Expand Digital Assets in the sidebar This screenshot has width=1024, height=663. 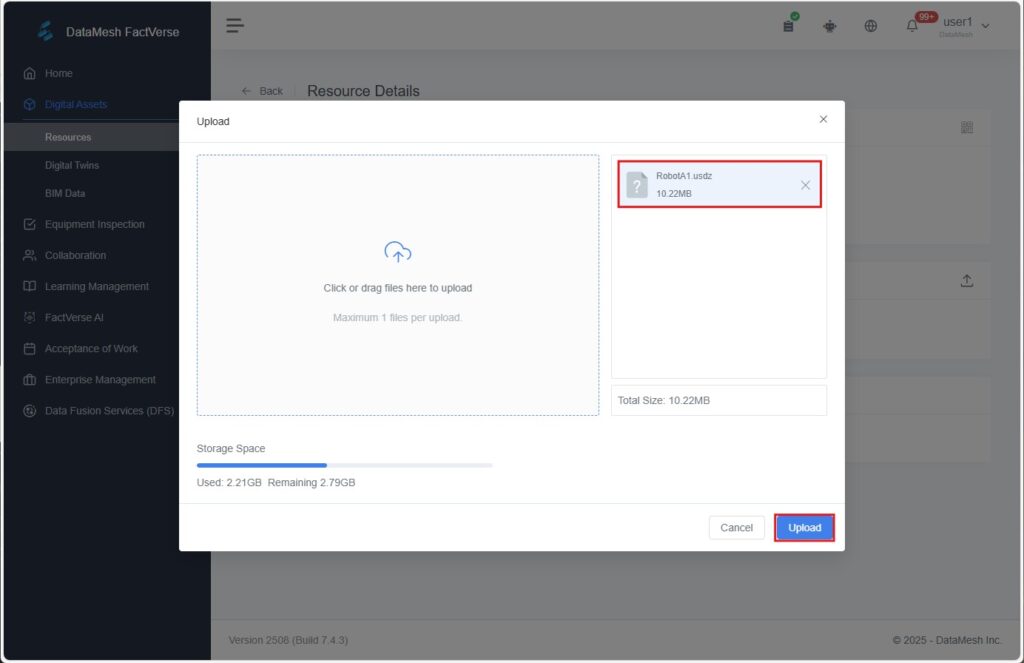tap(76, 104)
